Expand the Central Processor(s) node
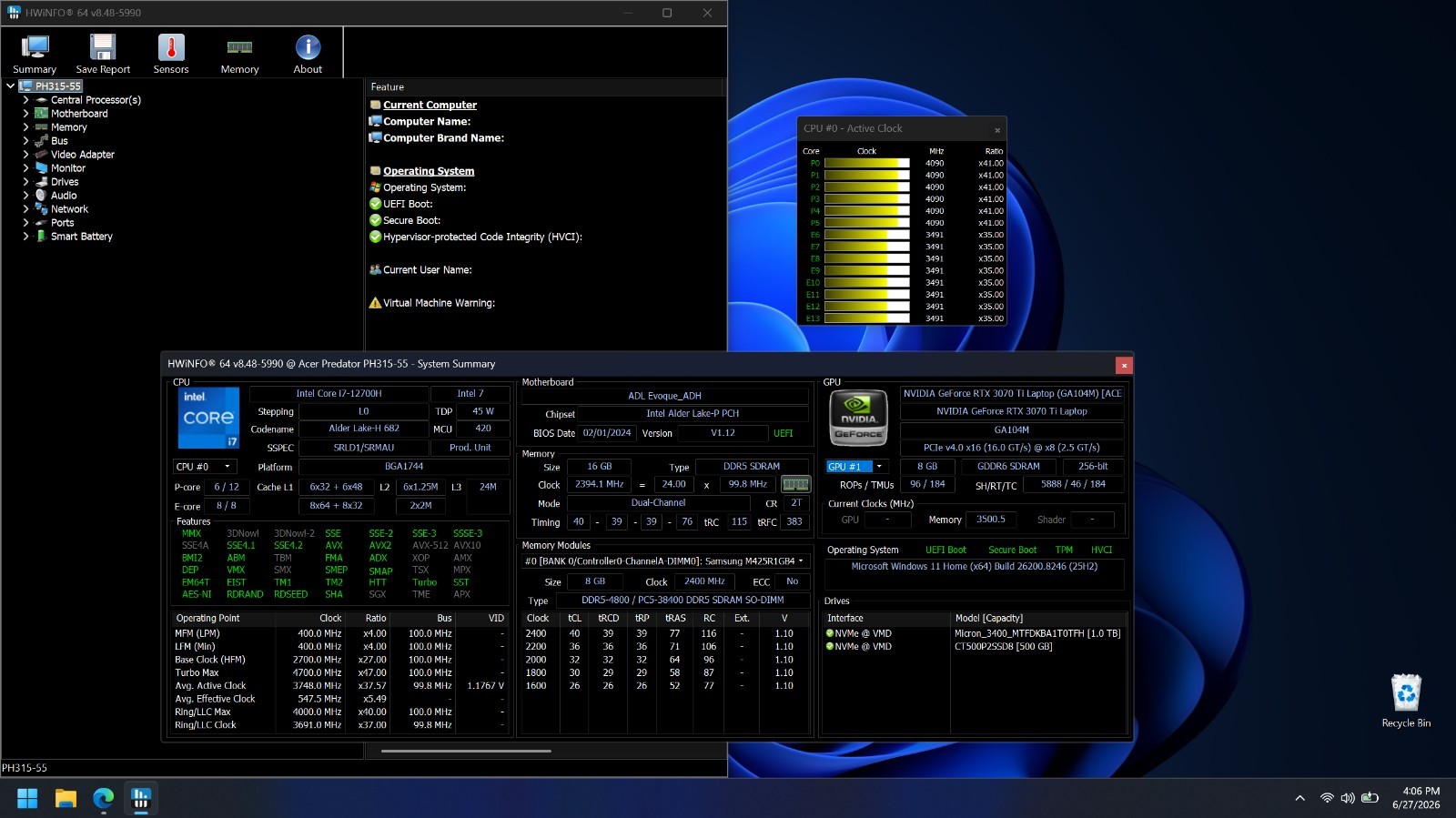The height and width of the screenshot is (818, 1456). 25,100
